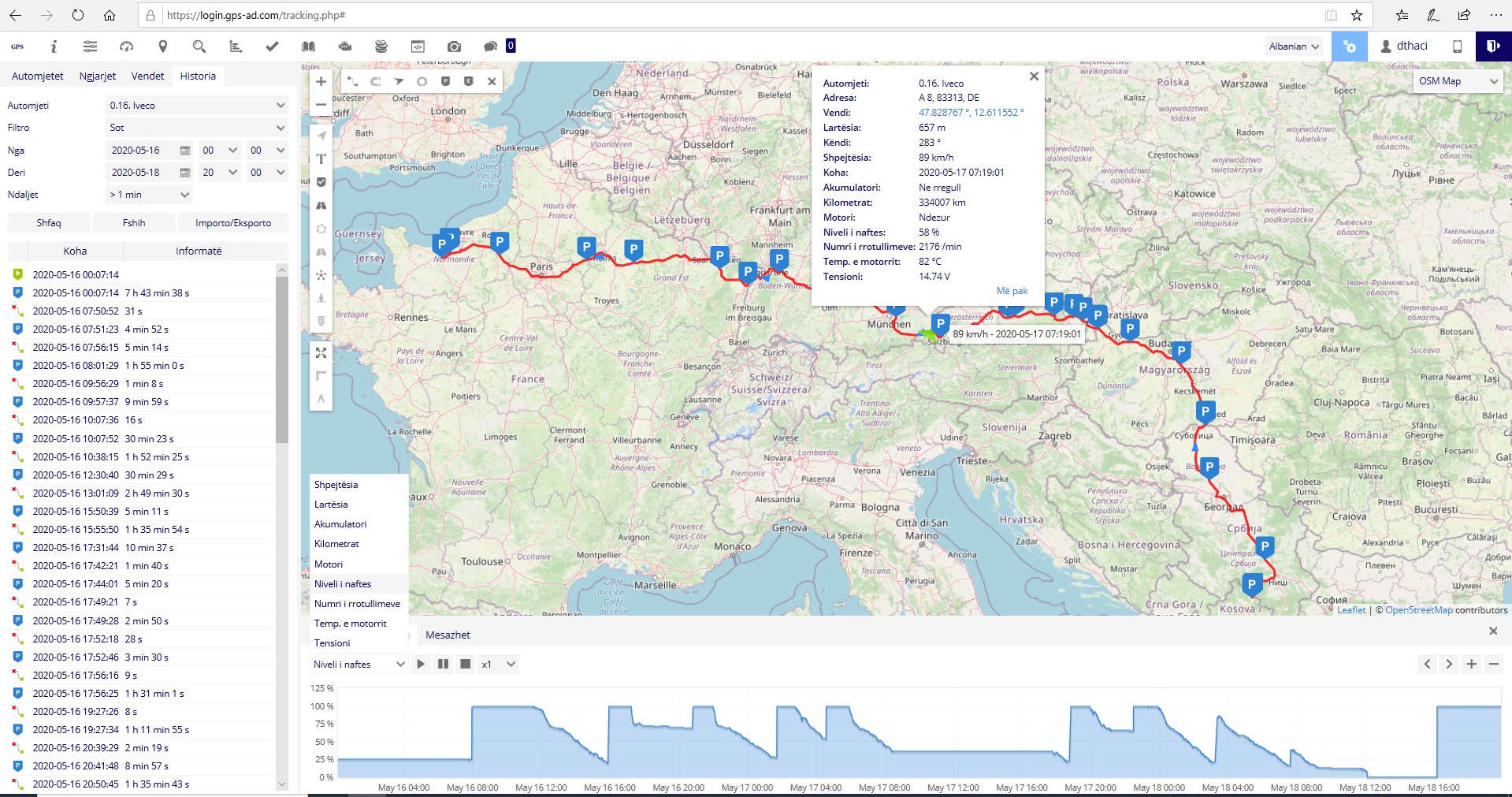Screen dimensions: 1512x797
Task: Open calendar picker for Deri date
Action: (185, 173)
